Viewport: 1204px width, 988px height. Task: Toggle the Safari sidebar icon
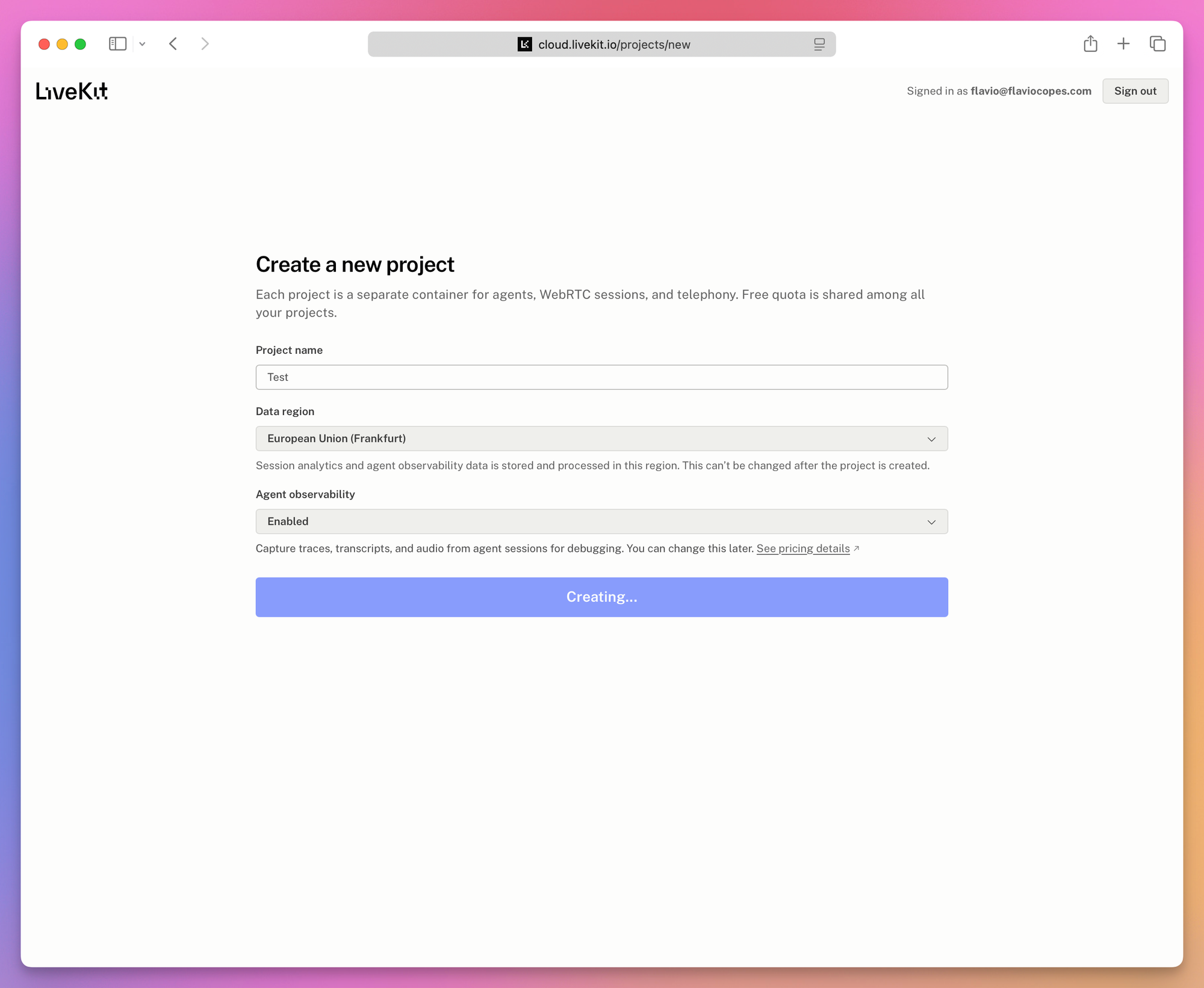click(117, 44)
